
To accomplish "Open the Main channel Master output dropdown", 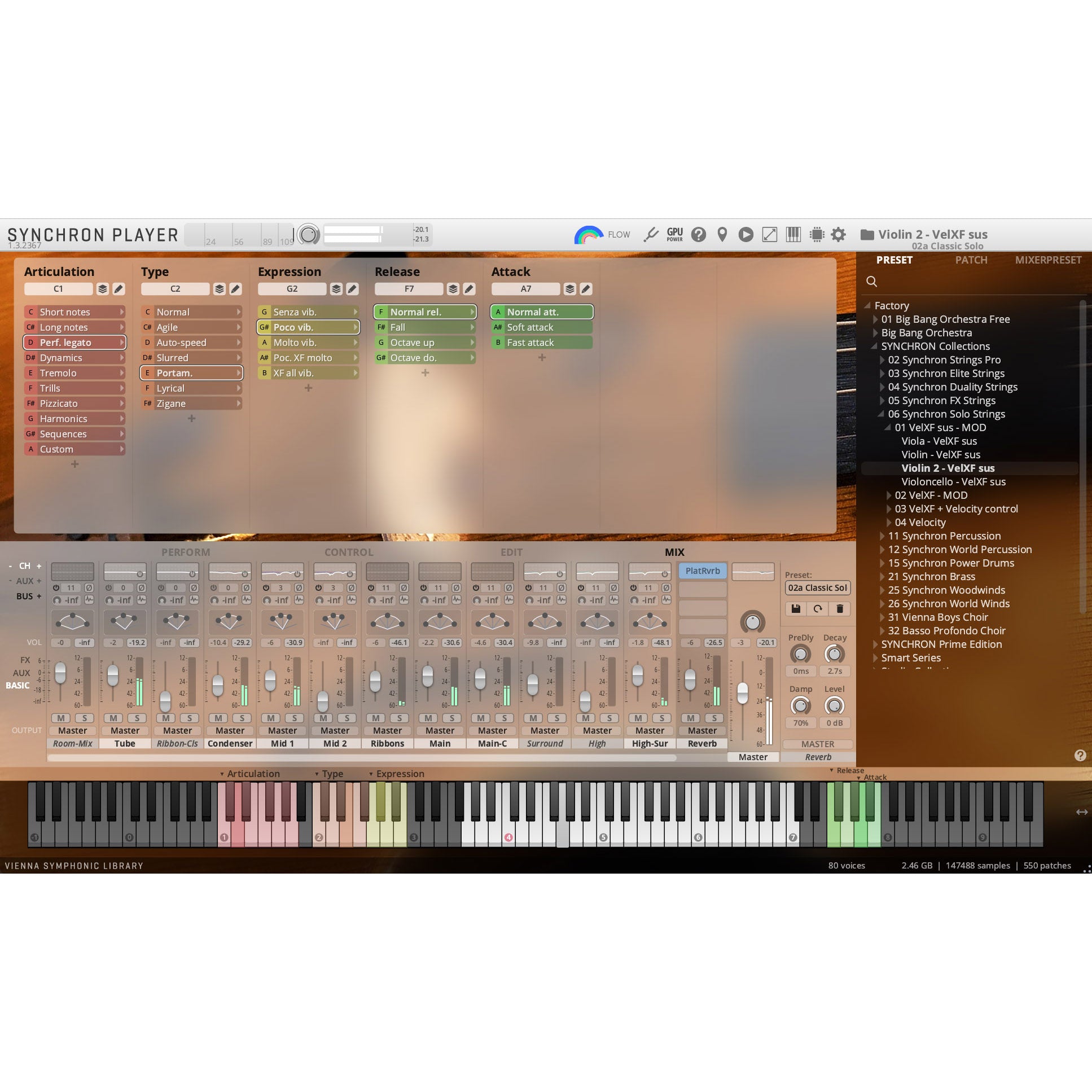I will pyautogui.click(x=440, y=730).
